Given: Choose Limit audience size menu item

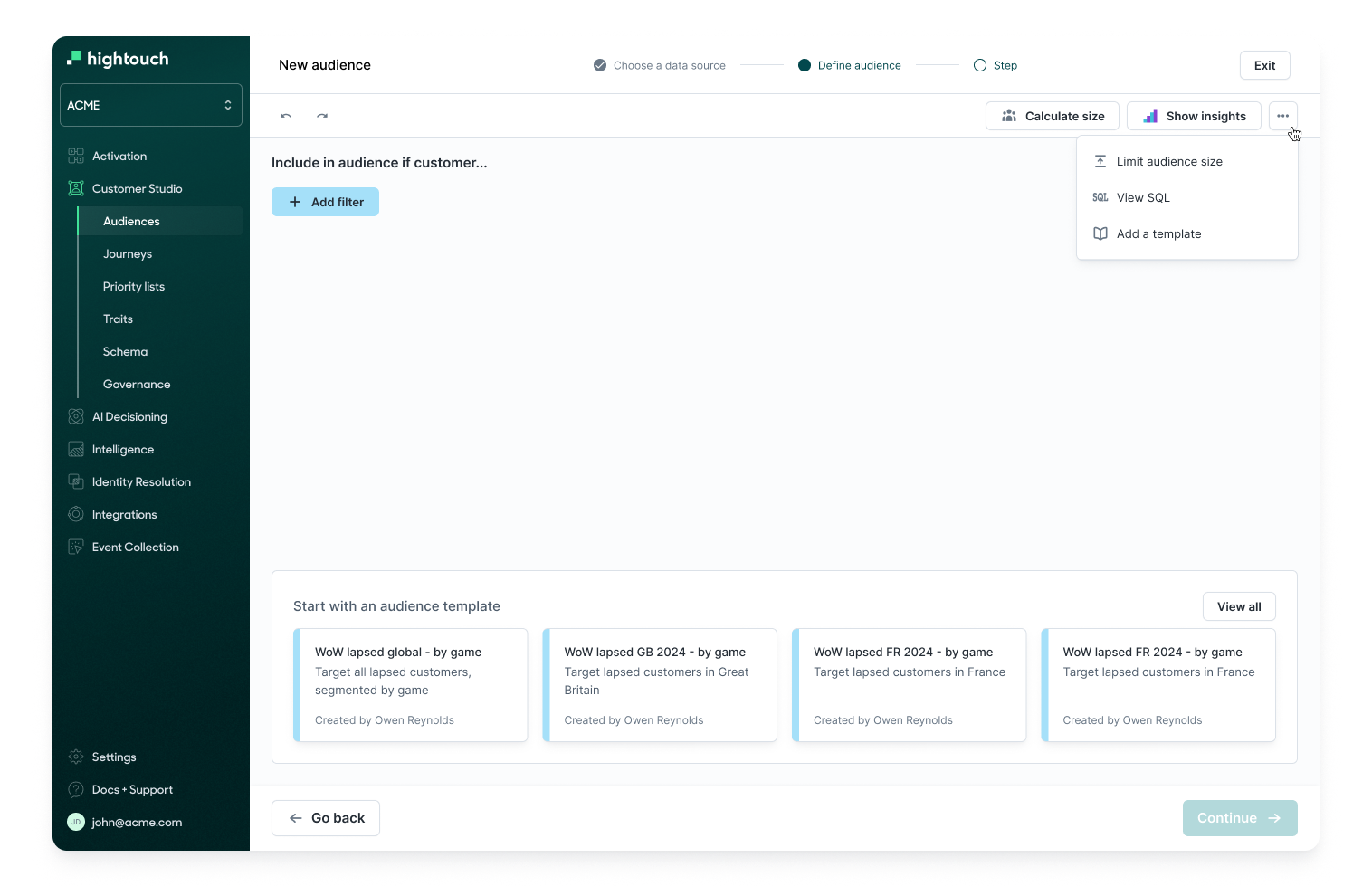Looking at the screenshot, I should click(x=1168, y=161).
